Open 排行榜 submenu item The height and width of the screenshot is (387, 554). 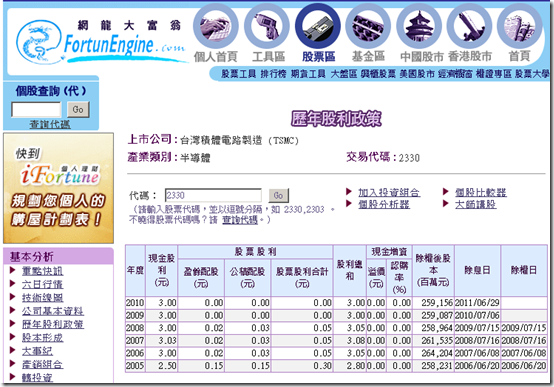click(273, 74)
